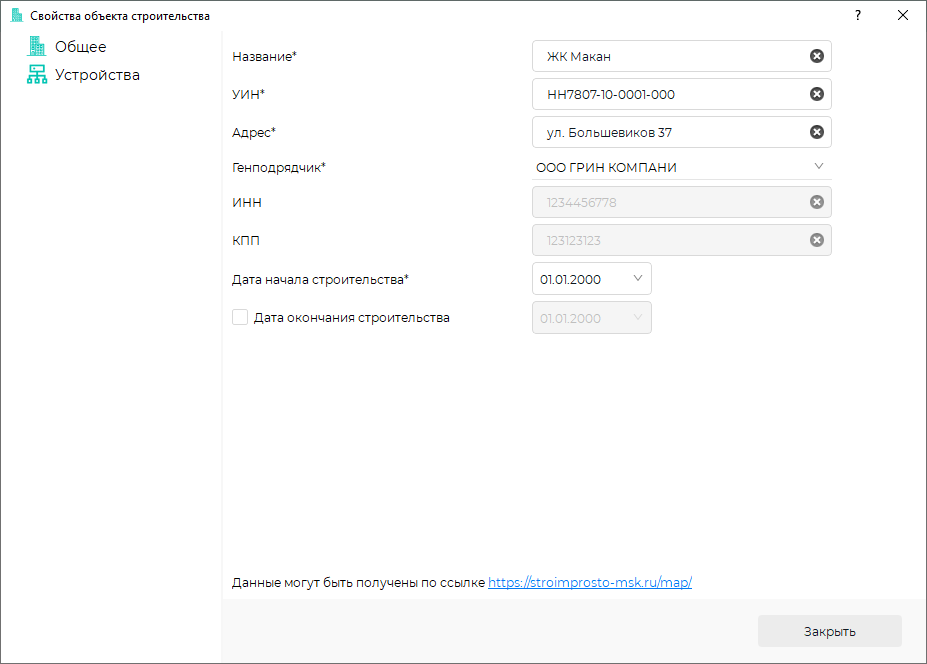Click the building icon next to Общее
Viewport: 927px width, 664px height.
37,46
